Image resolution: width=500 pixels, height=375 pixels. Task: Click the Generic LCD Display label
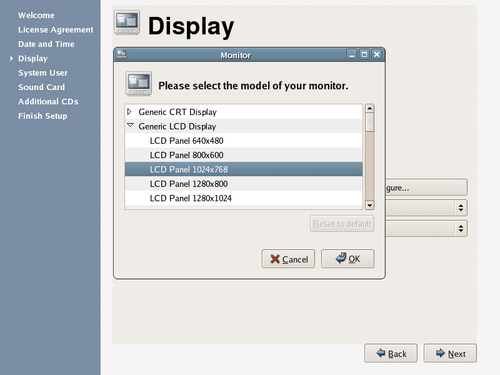[x=177, y=126]
